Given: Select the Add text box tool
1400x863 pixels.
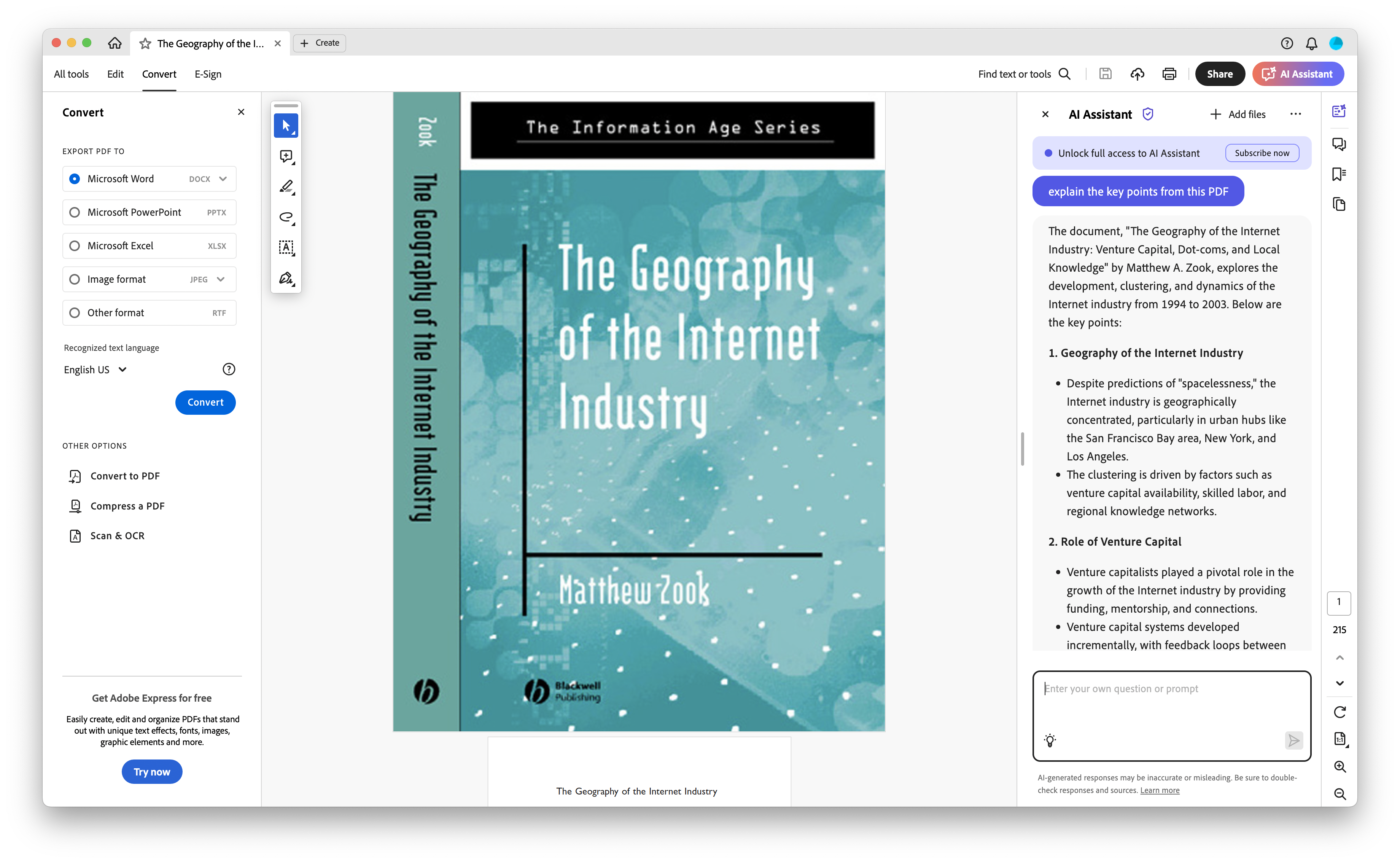Looking at the screenshot, I should 286,248.
